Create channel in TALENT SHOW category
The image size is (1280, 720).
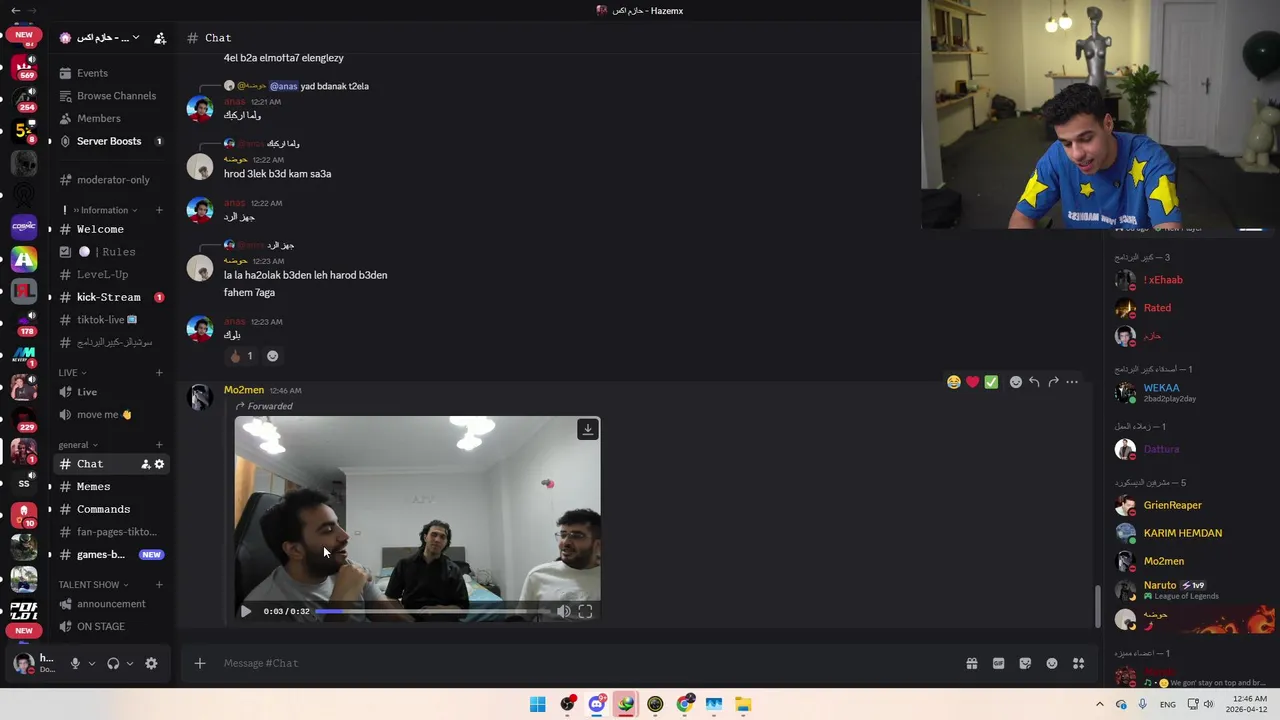point(159,584)
